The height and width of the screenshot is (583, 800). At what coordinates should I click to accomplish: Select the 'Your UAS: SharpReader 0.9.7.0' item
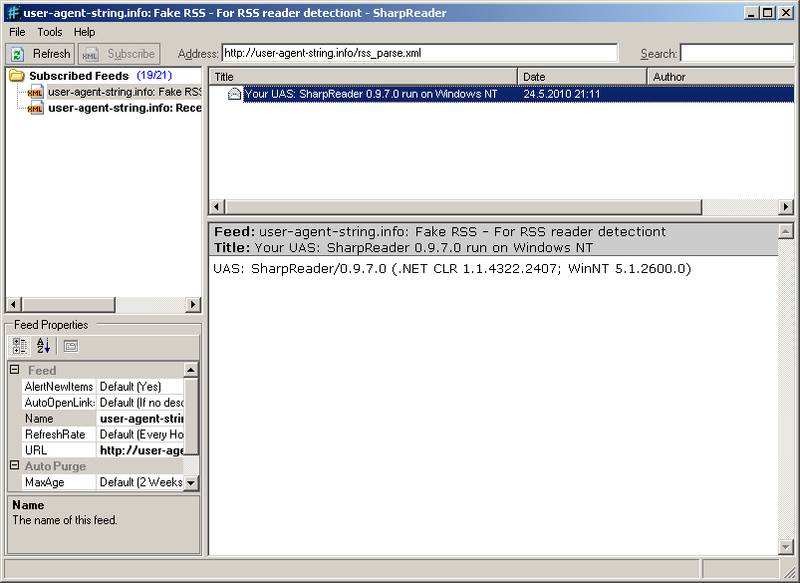click(371, 94)
